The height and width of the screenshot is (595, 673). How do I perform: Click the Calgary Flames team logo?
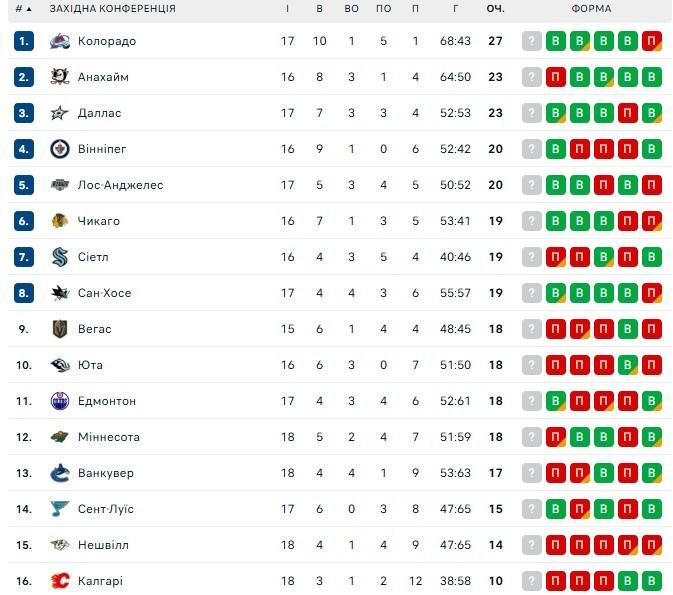(x=60, y=581)
